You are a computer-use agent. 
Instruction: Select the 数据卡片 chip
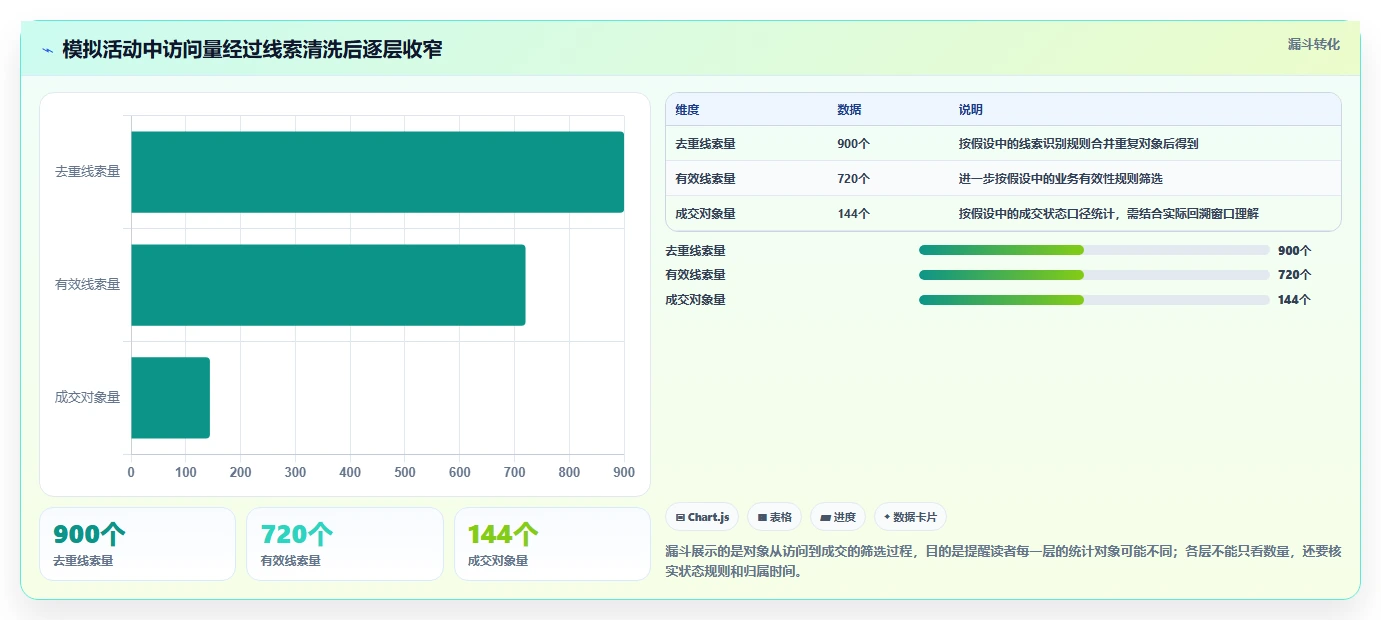click(x=910, y=517)
